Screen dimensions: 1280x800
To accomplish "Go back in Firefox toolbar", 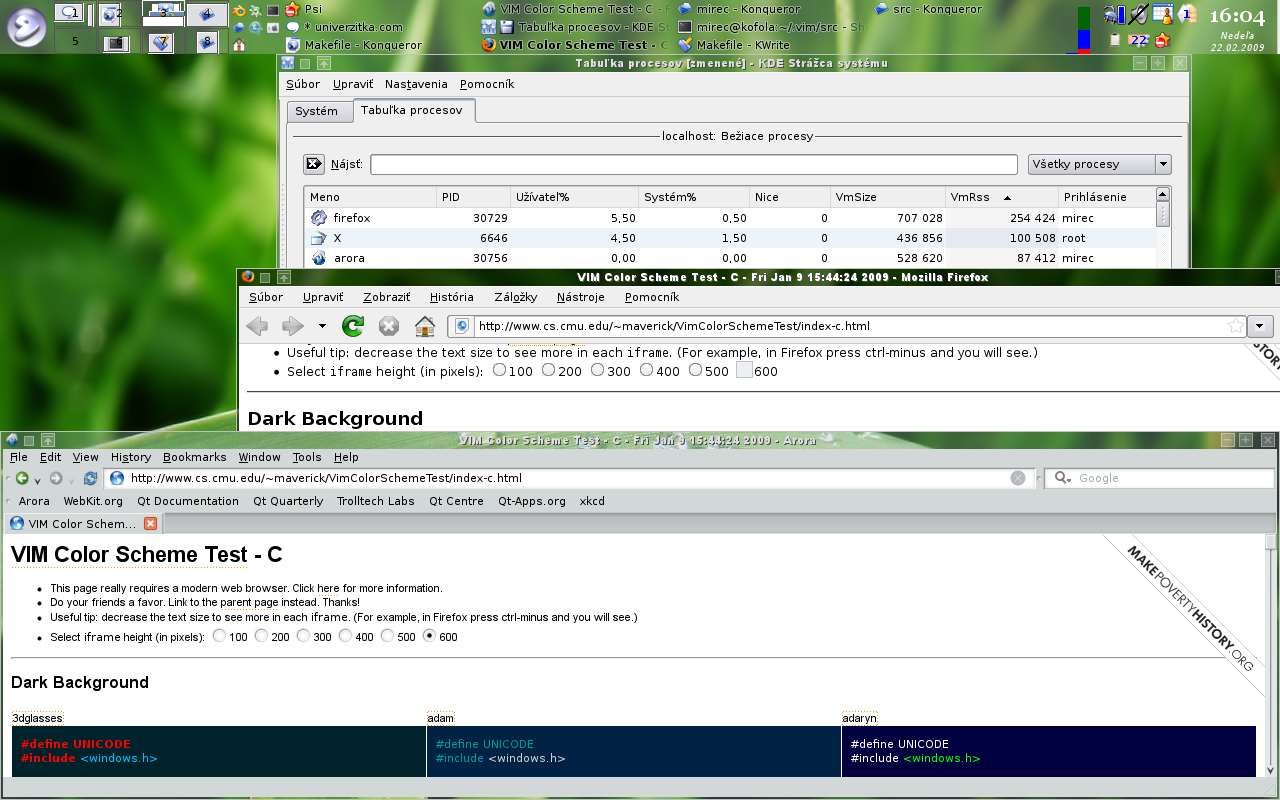I will [x=257, y=326].
